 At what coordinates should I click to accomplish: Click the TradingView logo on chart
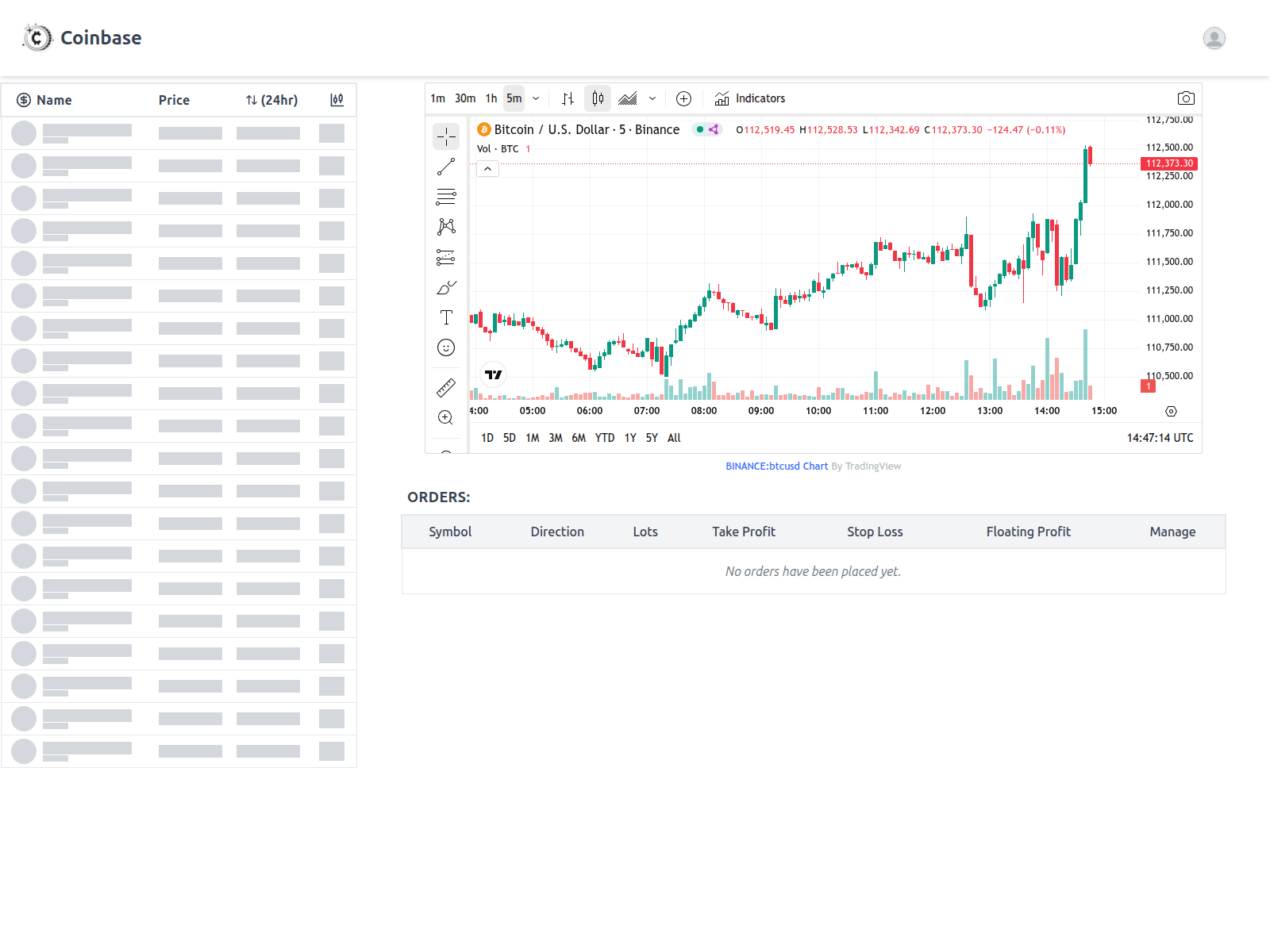(494, 374)
